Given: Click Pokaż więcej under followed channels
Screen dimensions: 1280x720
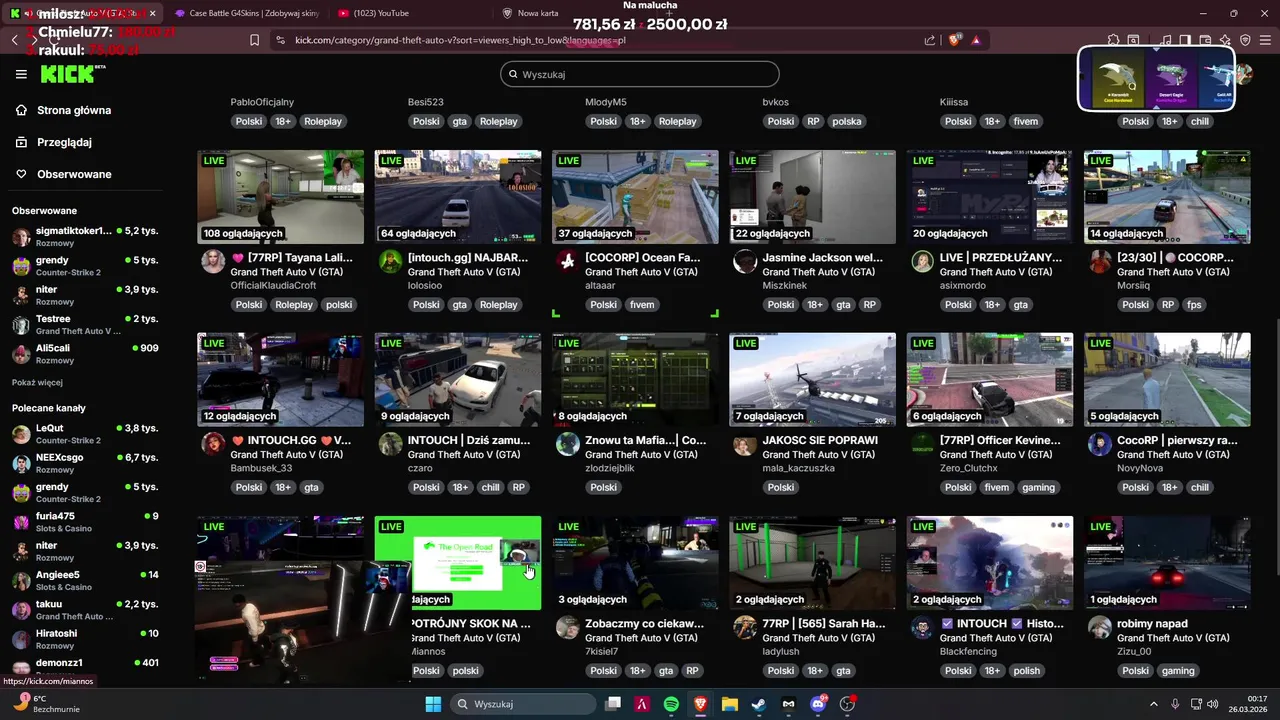Looking at the screenshot, I should pos(37,382).
